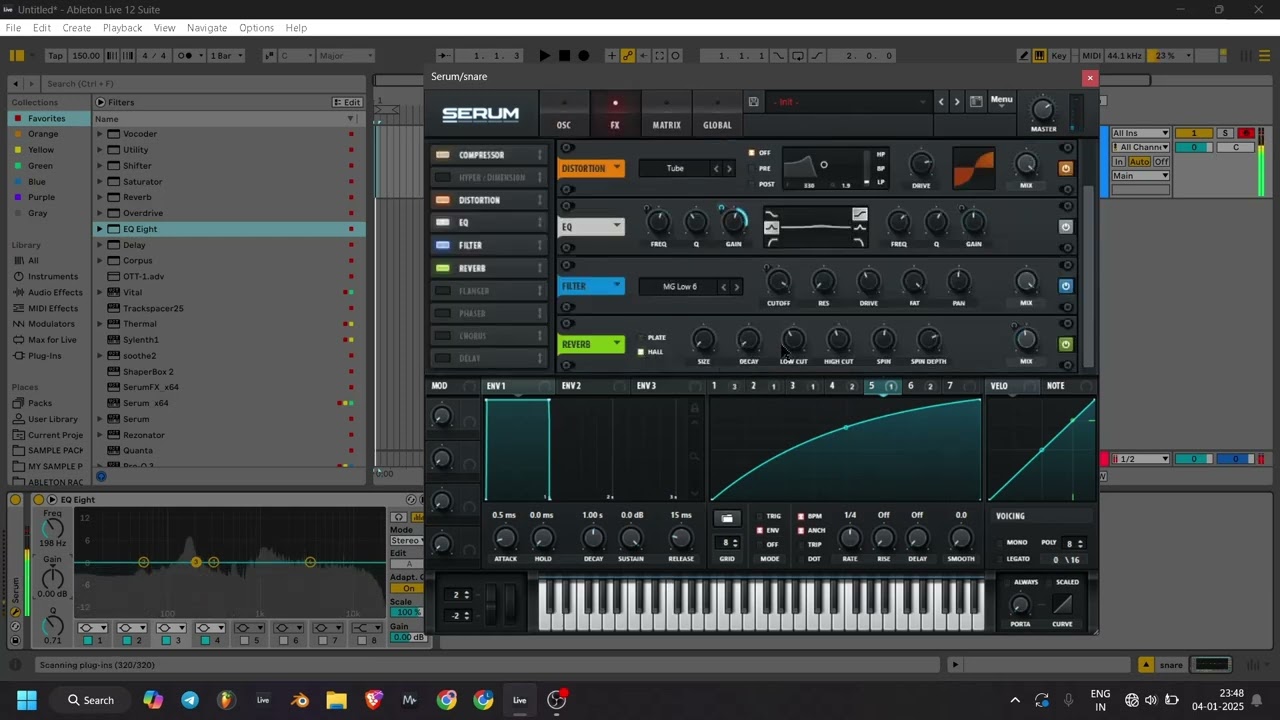Image resolution: width=1280 pixels, height=720 pixels.
Task: Open the Playback menu in Ableton
Action: (x=122, y=28)
